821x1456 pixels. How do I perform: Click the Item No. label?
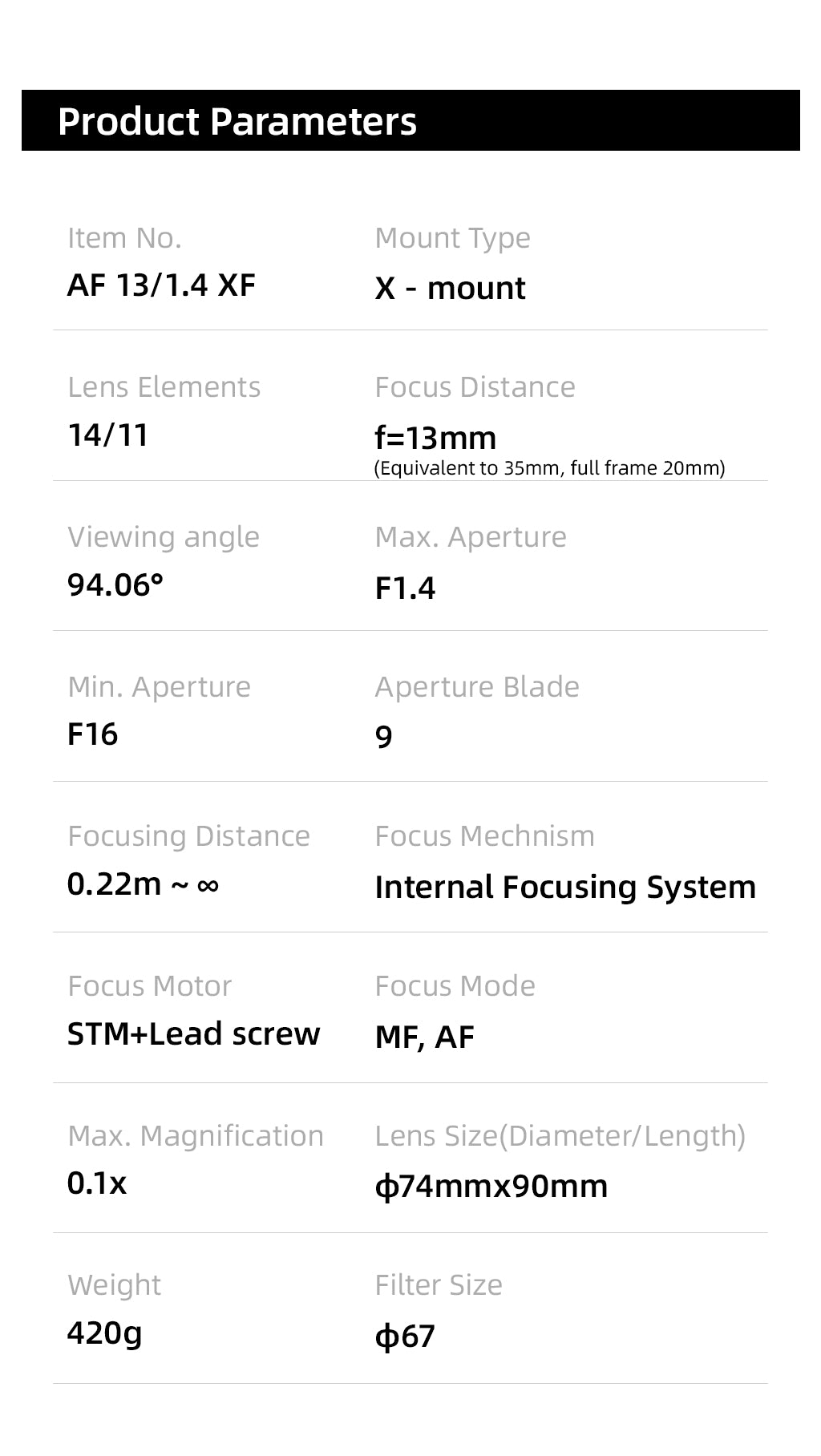click(124, 238)
